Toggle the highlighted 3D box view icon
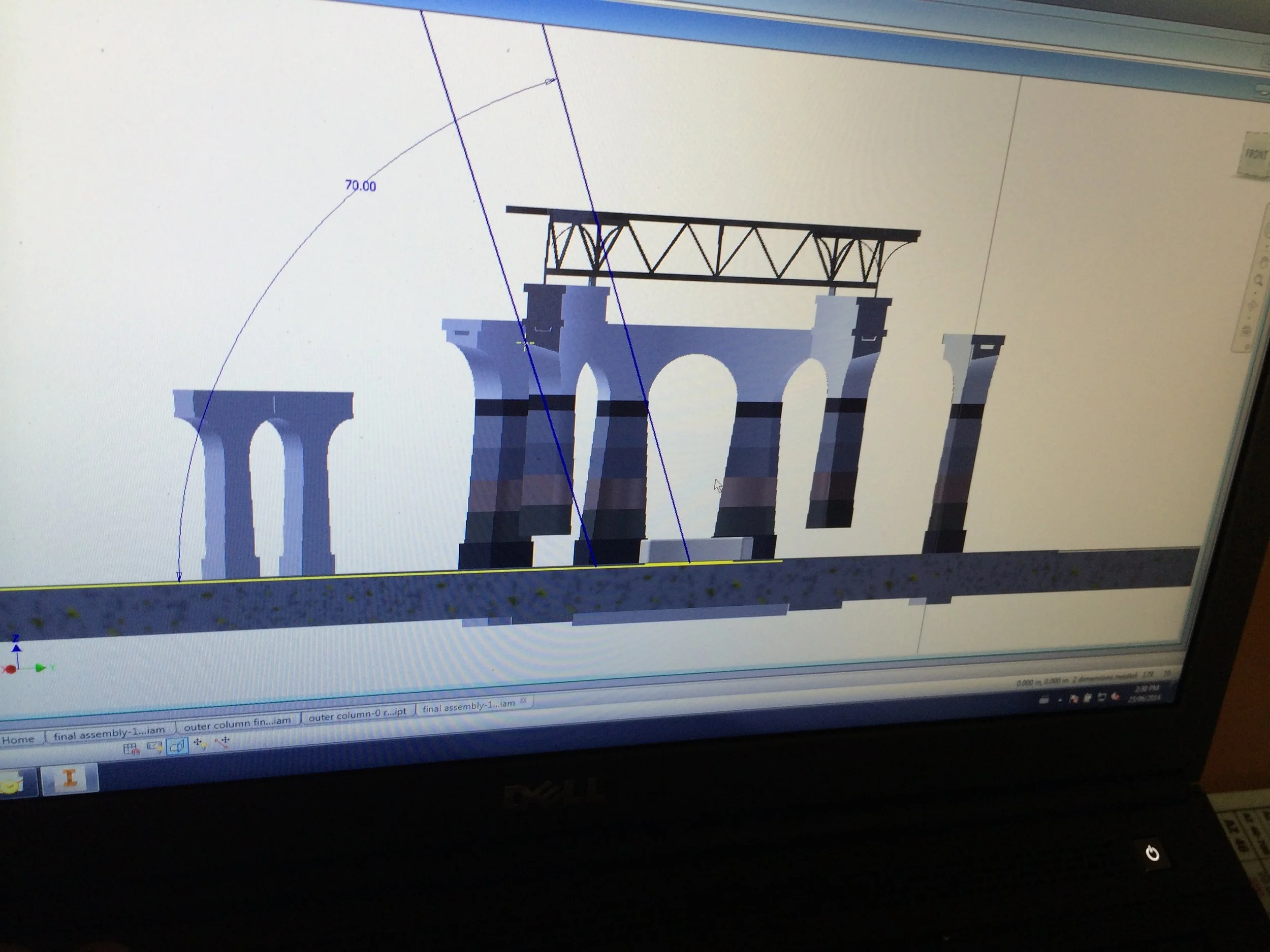Screen dimensions: 1270x952 [177, 746]
